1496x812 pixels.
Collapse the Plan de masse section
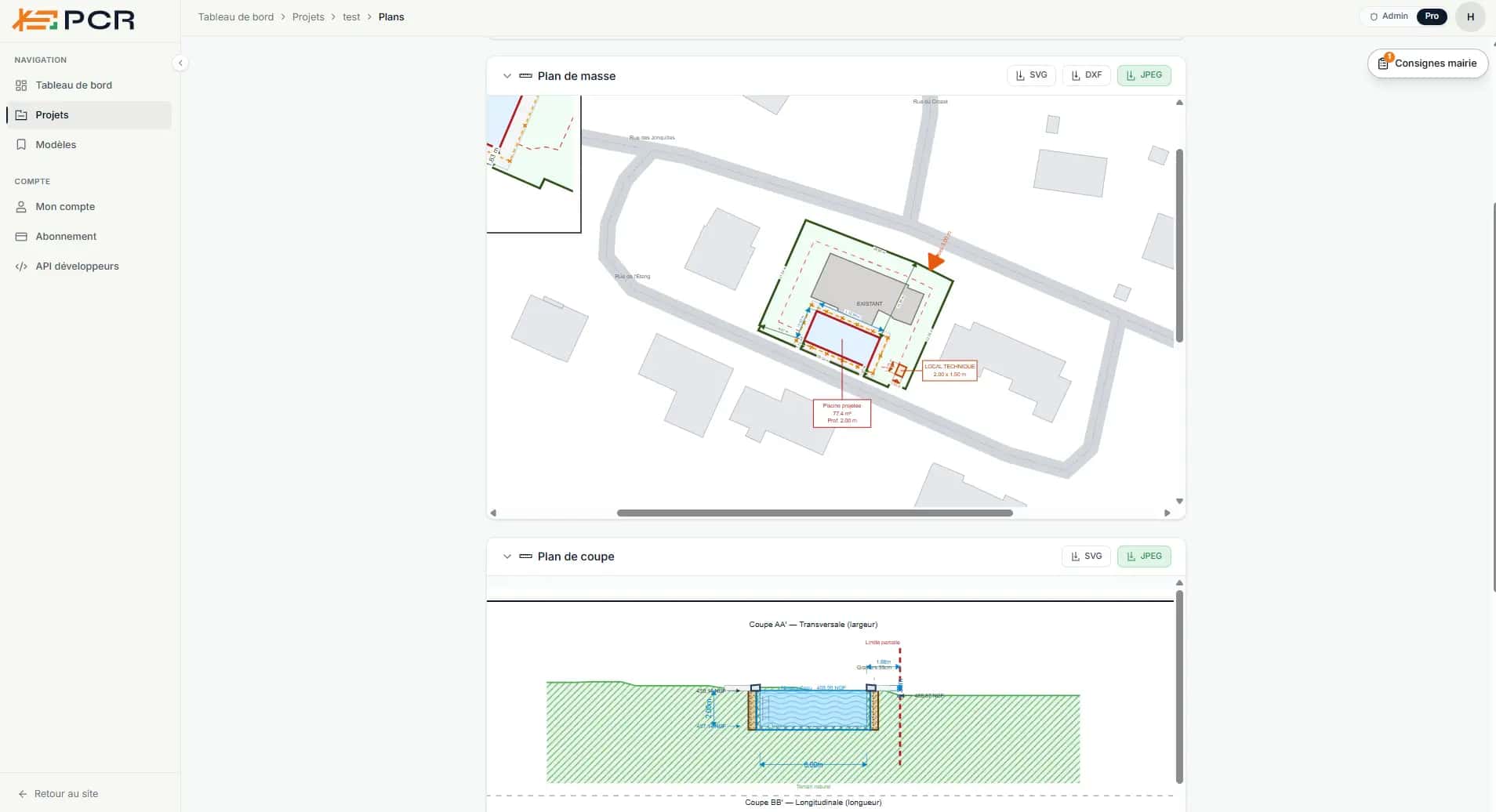point(507,76)
